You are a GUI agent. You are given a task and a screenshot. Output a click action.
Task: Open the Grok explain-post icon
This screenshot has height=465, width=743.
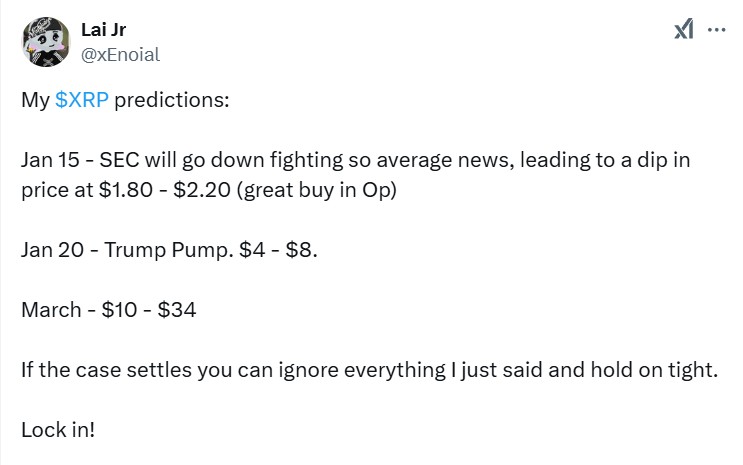[684, 29]
